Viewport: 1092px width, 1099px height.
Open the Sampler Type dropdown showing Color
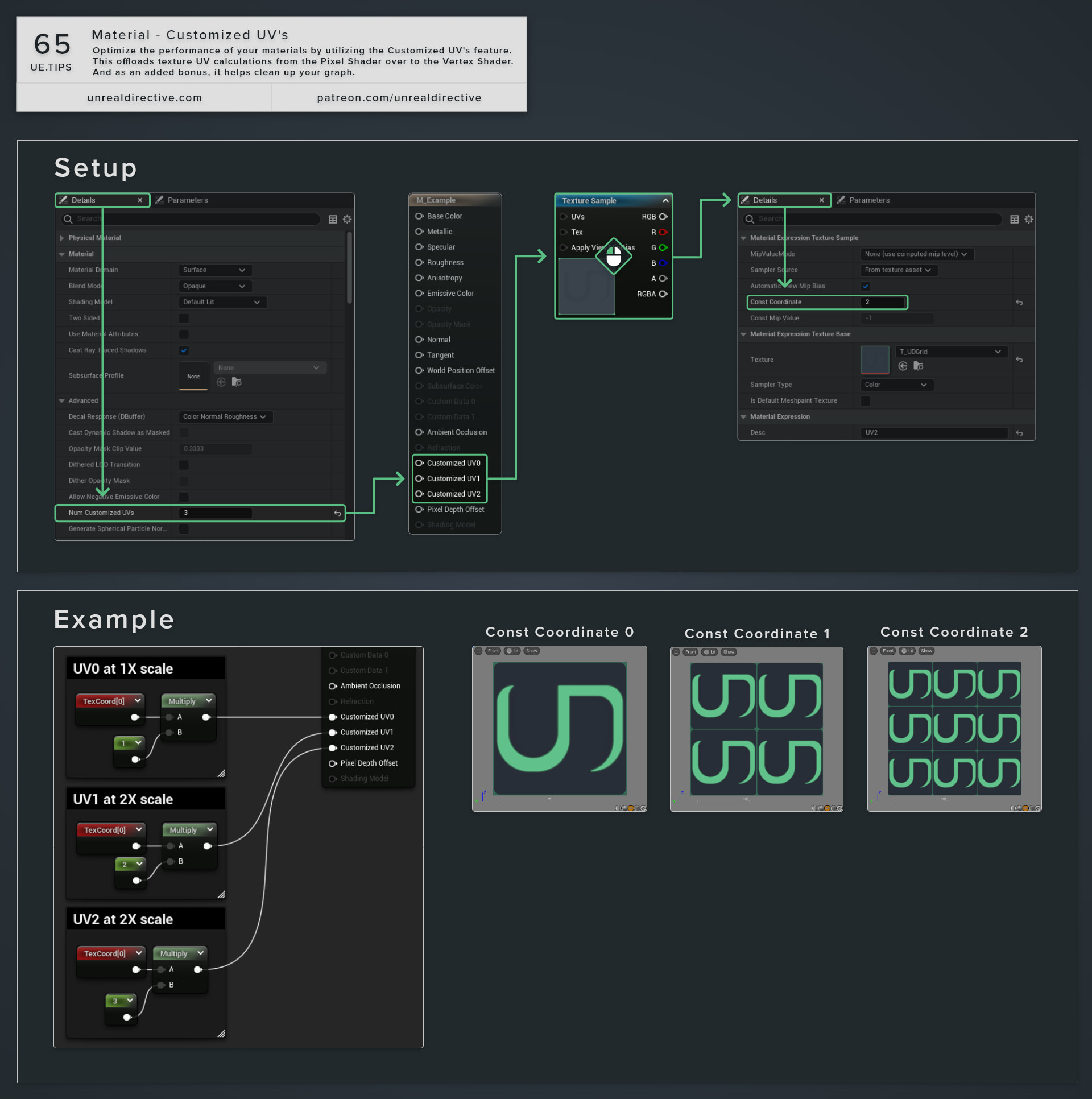coord(896,385)
